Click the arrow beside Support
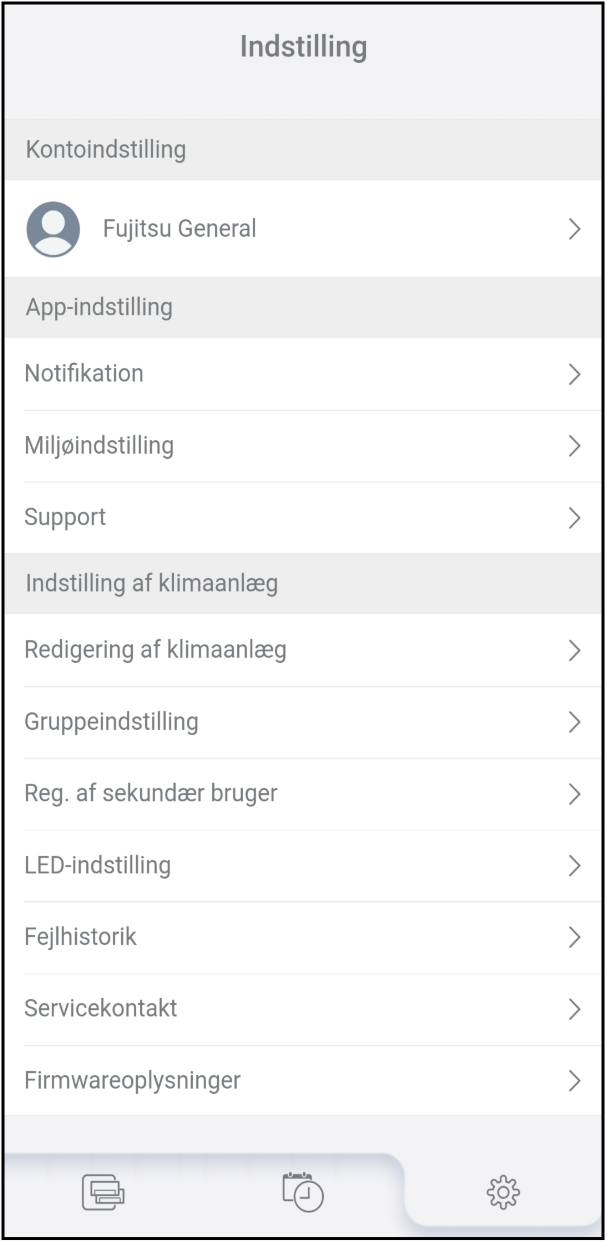The image size is (607, 1243). tap(574, 518)
